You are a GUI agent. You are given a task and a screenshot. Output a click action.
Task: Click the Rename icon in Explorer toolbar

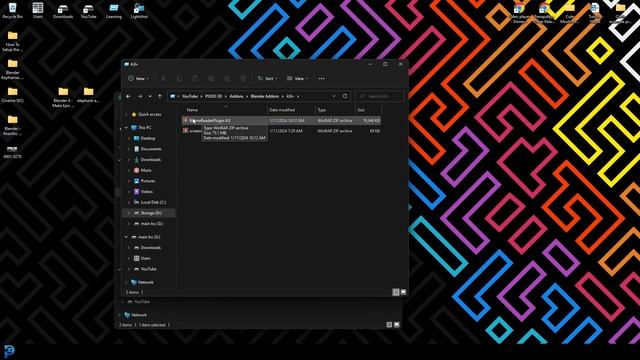pos(211,78)
